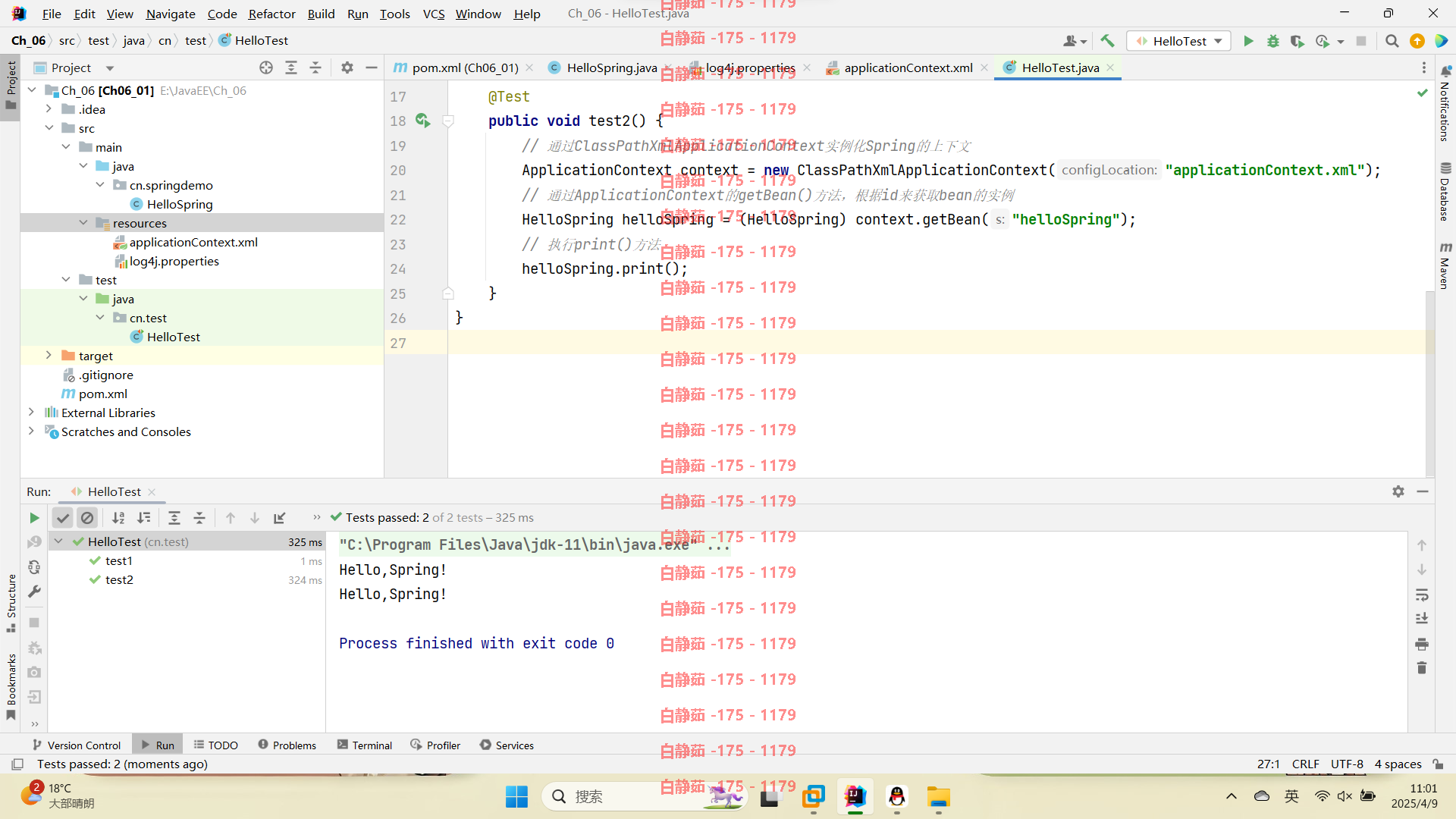The height and width of the screenshot is (819, 1456).
Task: Clear console with trash icon
Action: pyautogui.click(x=1422, y=668)
